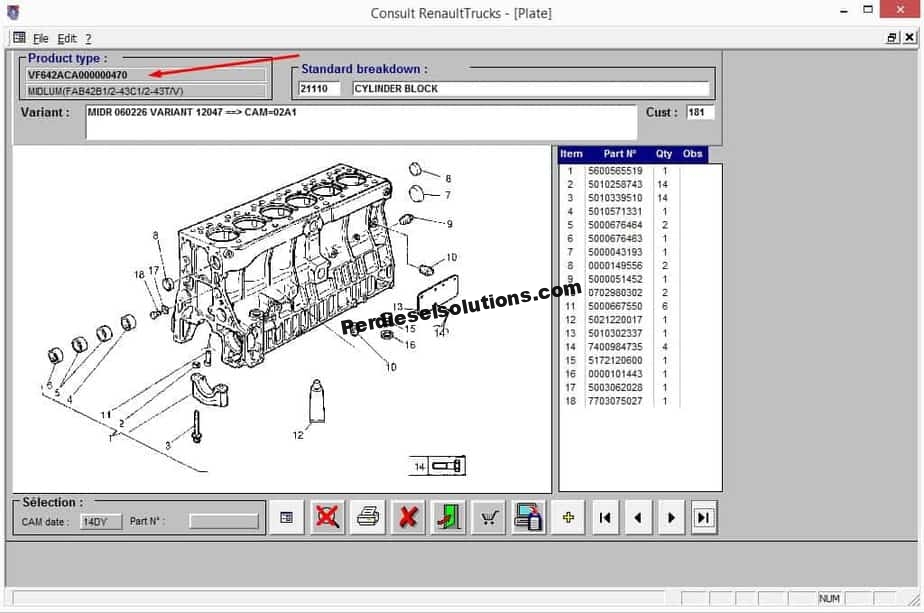Click callout 3 near the bearing cap bolt

(x=168, y=446)
